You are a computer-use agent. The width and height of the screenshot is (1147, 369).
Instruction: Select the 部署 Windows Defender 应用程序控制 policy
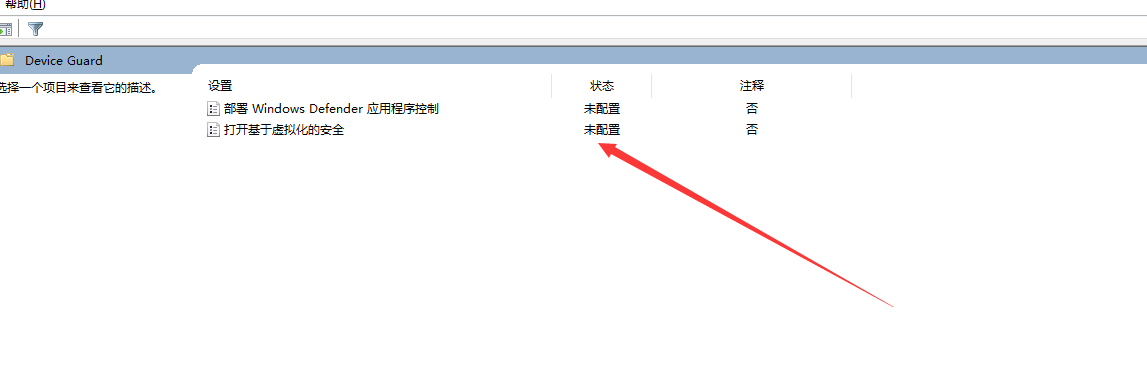tap(331, 109)
